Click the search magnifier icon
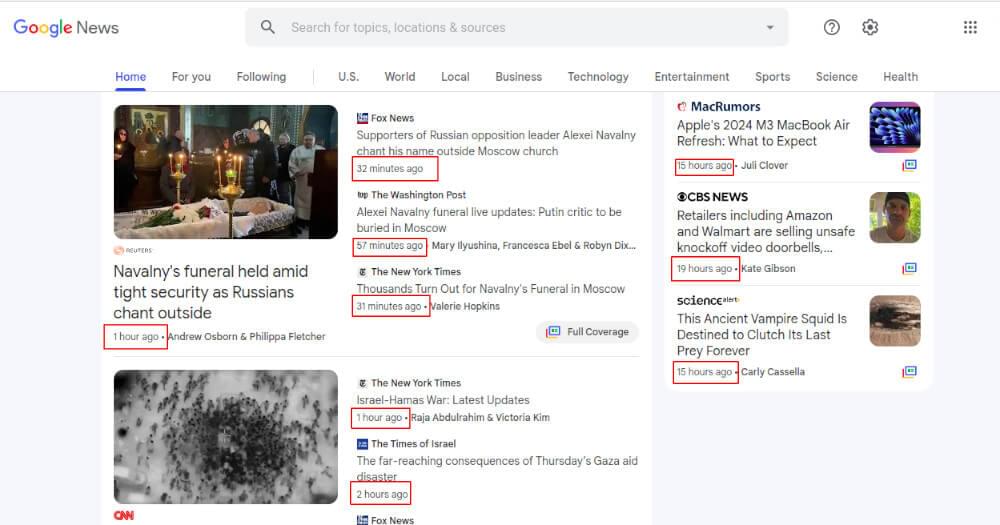The width and height of the screenshot is (1000, 525). (268, 27)
